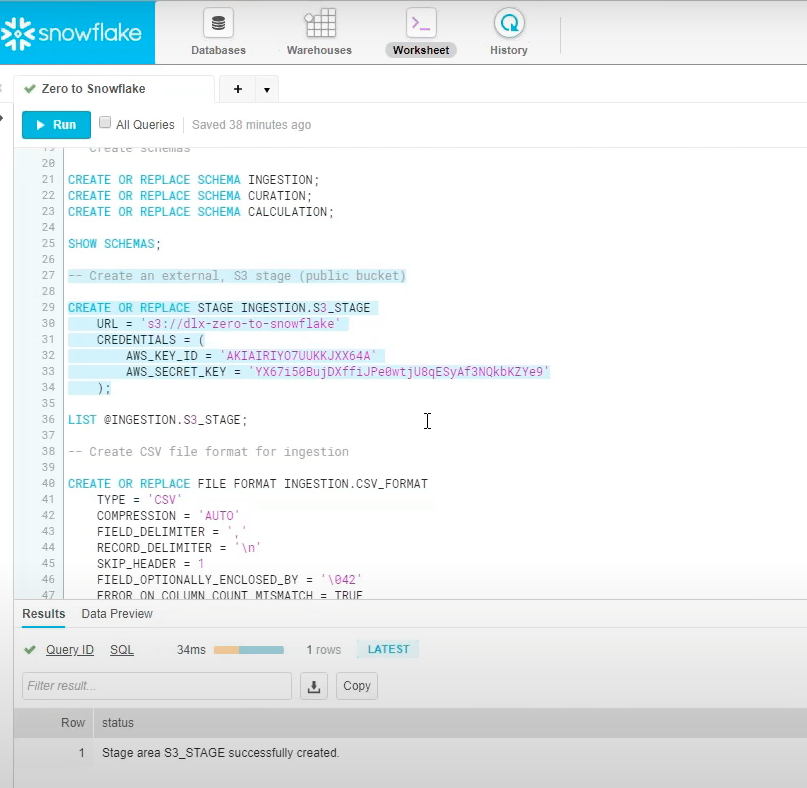The height and width of the screenshot is (788, 807).
Task: Click the '1 rows' result count
Action: 324,650
